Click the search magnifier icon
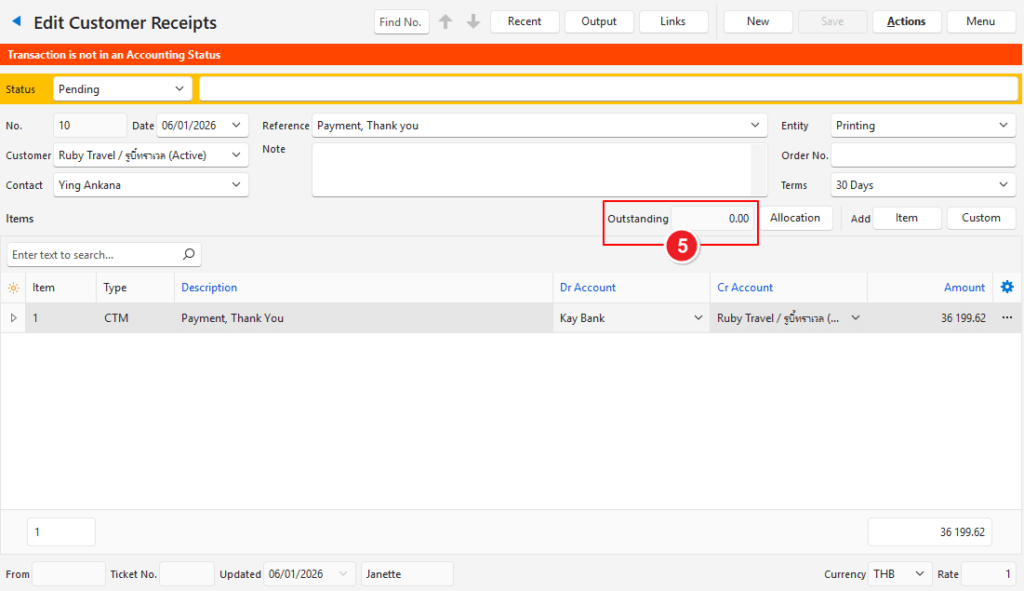Image resolution: width=1024 pixels, height=591 pixels. pyautogui.click(x=188, y=255)
